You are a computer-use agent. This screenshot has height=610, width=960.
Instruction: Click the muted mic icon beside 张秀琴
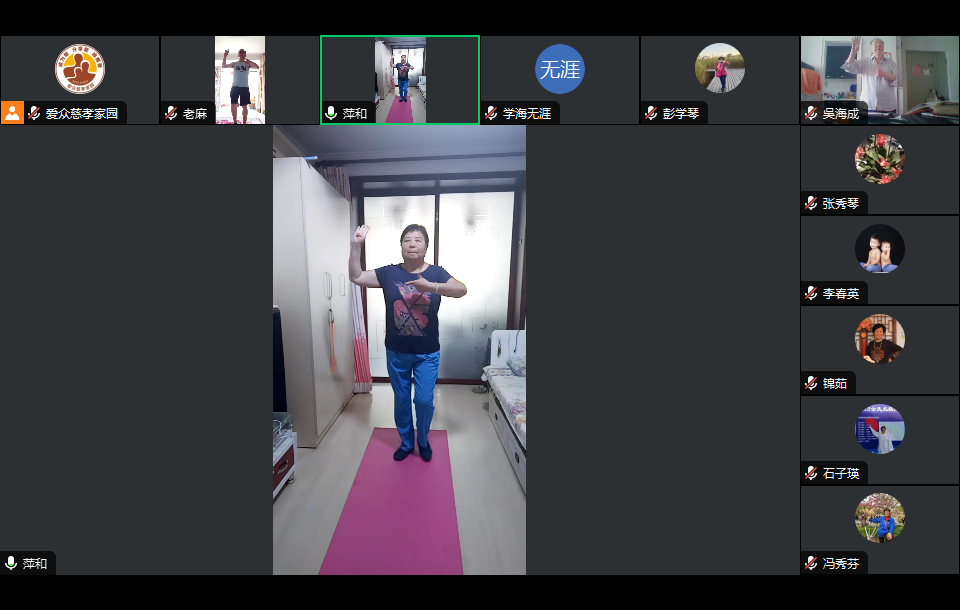click(811, 204)
